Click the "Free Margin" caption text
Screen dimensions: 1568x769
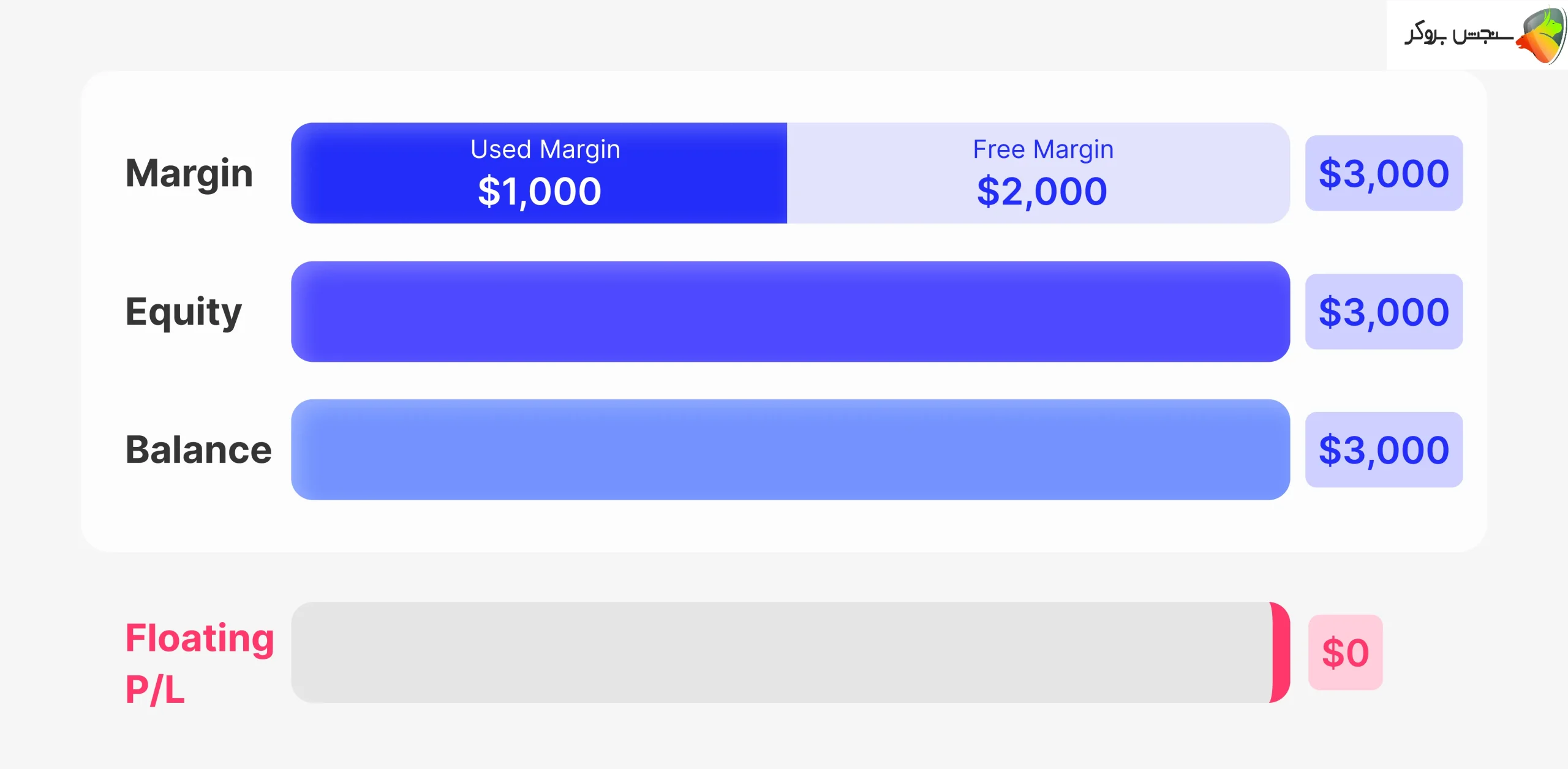click(x=1043, y=149)
